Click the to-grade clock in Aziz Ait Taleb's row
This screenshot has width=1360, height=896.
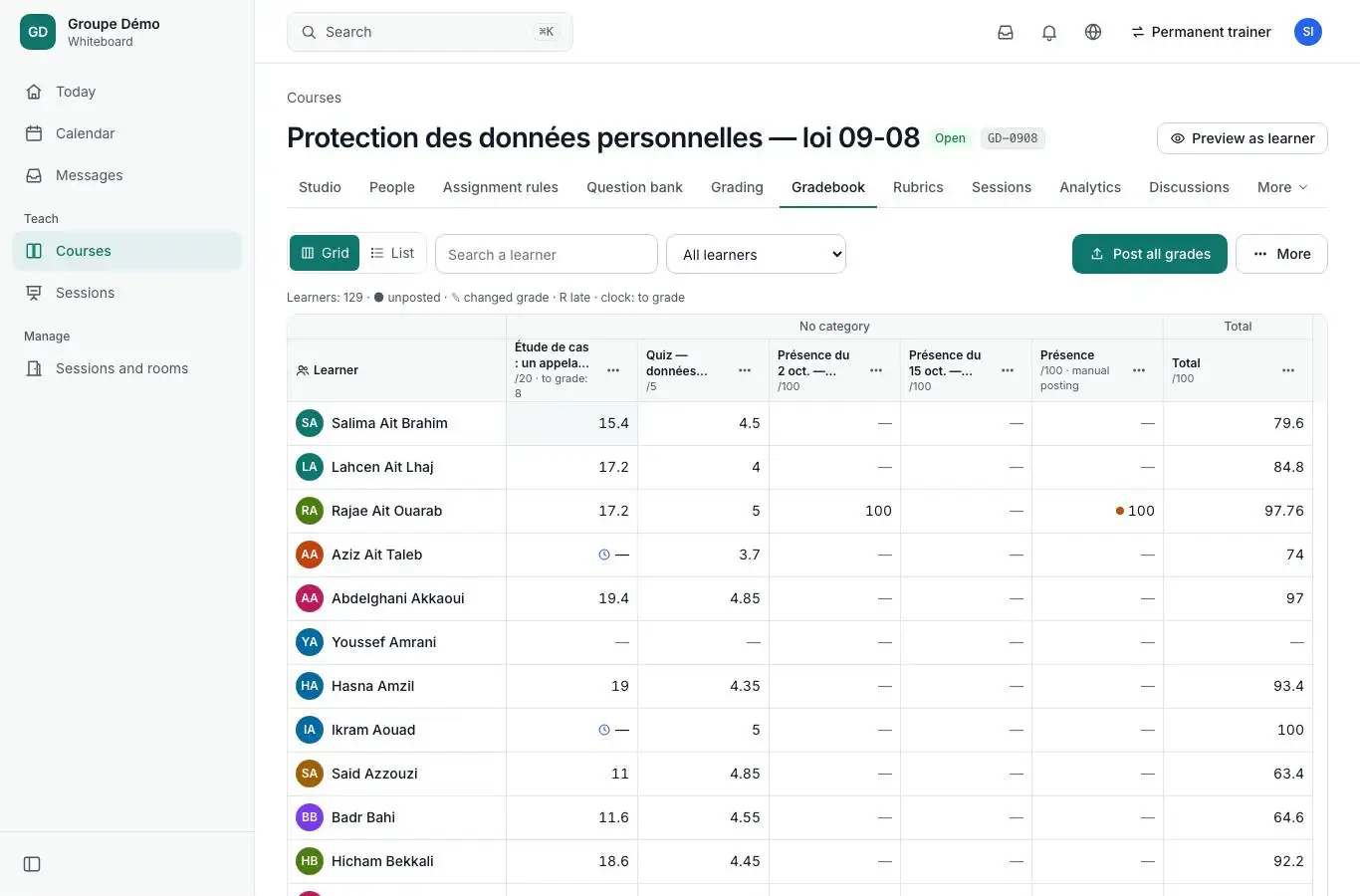coord(604,555)
